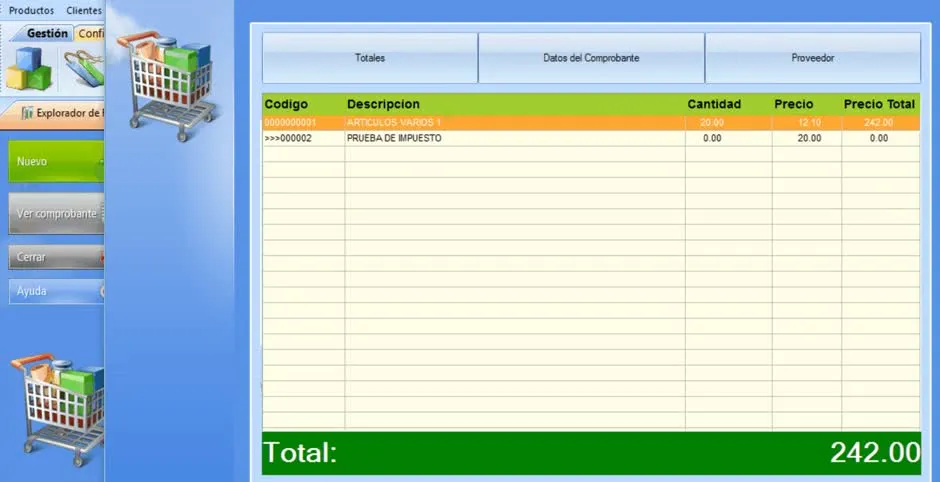Switch to the Config tab

point(90,34)
